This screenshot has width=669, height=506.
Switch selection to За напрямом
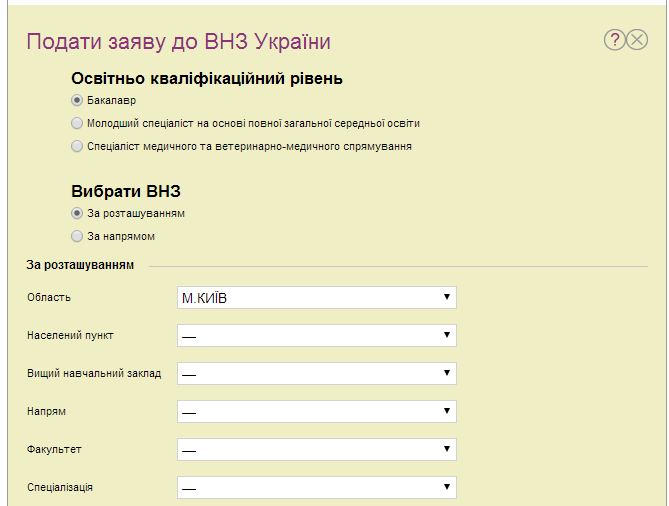[x=77, y=236]
